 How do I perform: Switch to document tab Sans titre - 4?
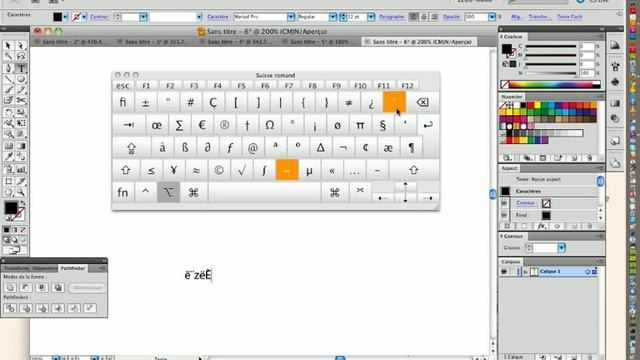click(x=238, y=42)
